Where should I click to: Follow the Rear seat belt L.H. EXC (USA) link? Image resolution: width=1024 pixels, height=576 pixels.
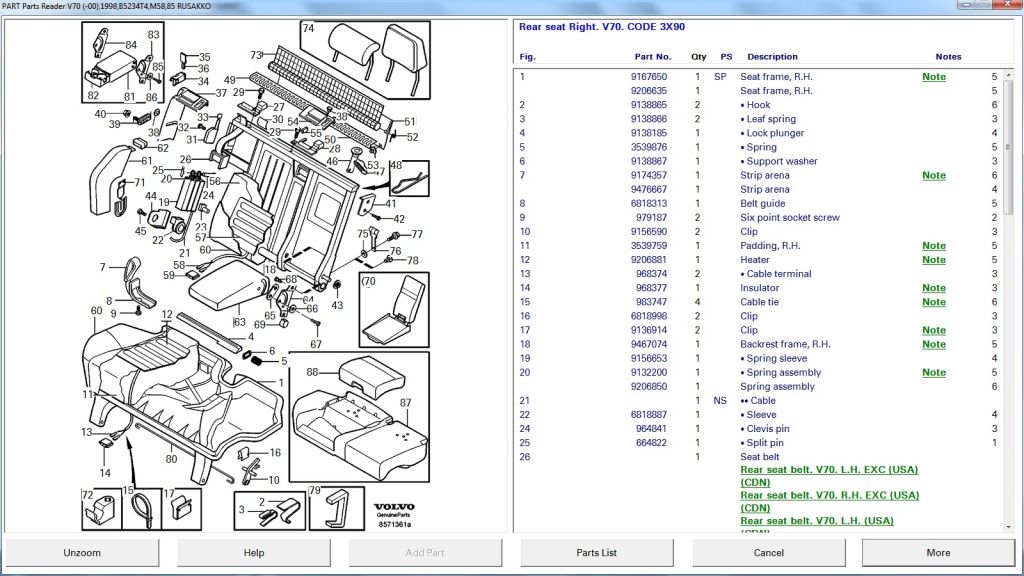829,476
